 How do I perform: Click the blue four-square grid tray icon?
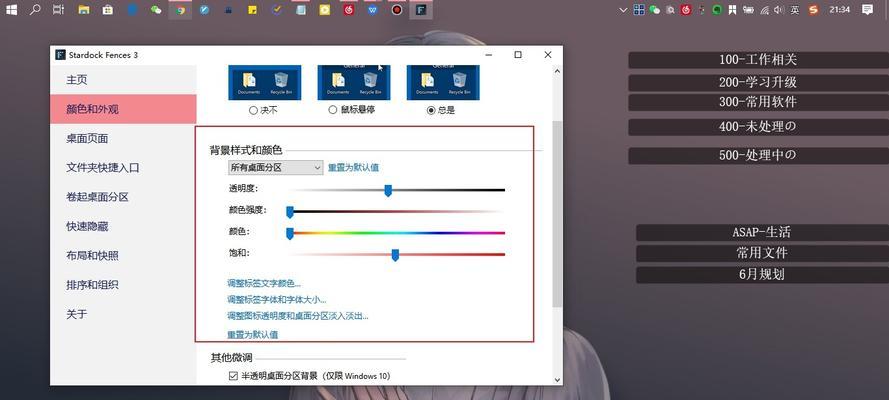coord(639,10)
